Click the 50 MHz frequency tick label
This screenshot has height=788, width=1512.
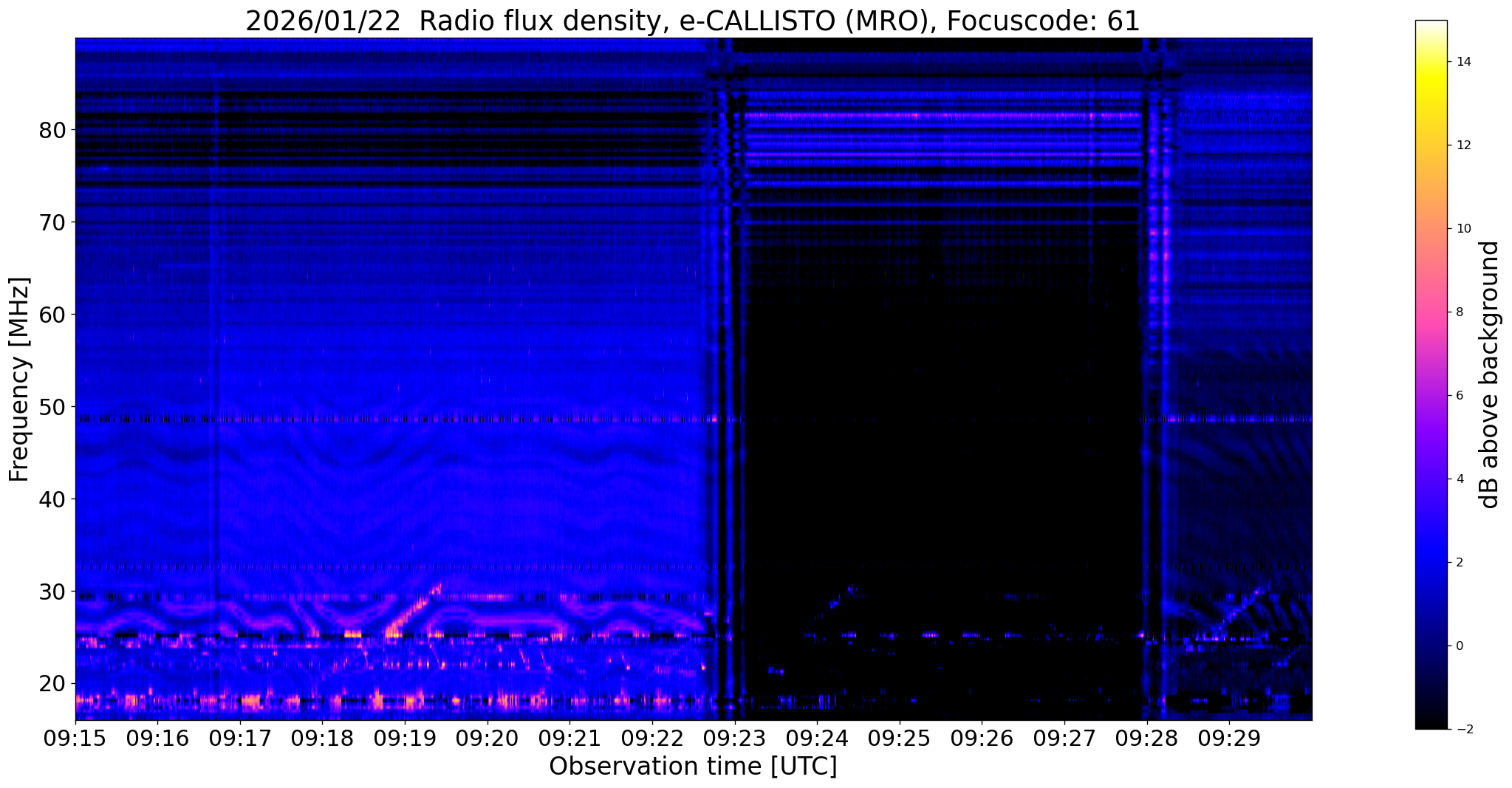click(52, 407)
